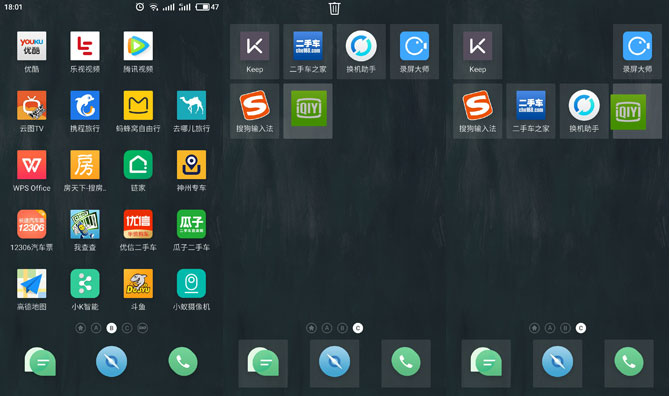Launch 蚂蜂窝自由行 app
The width and height of the screenshot is (670, 396).
pyautogui.click(x=138, y=105)
